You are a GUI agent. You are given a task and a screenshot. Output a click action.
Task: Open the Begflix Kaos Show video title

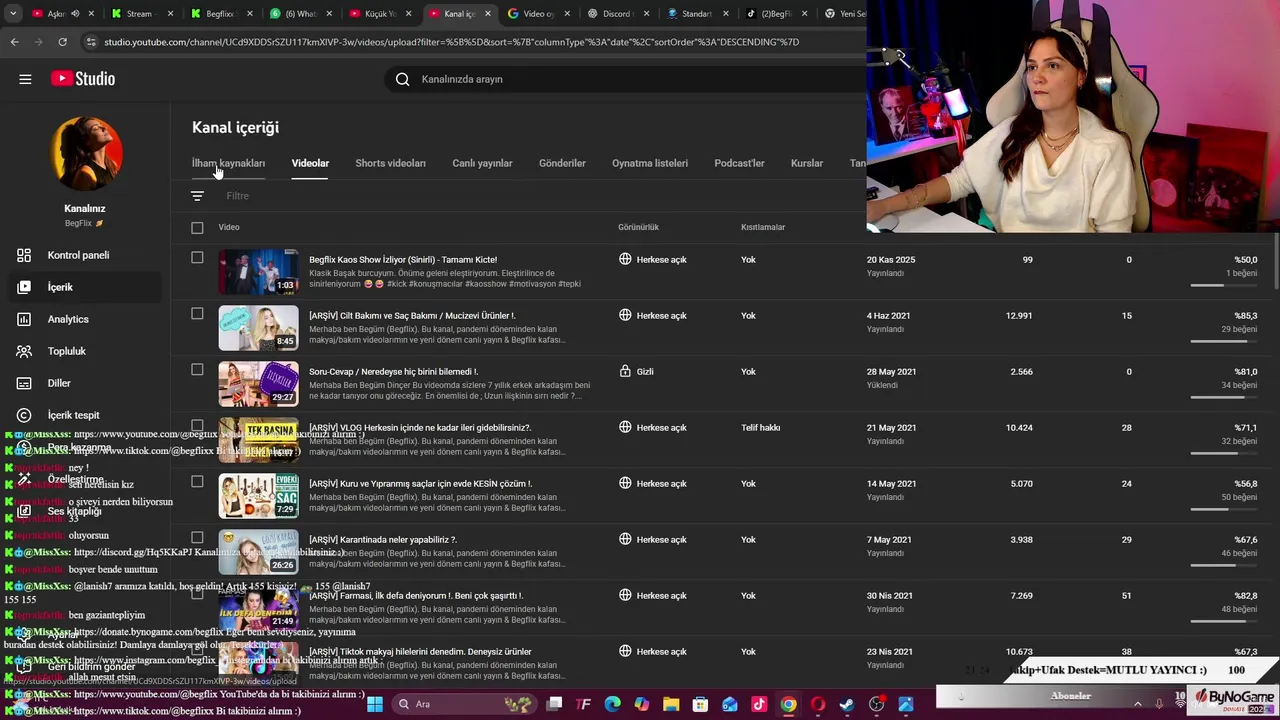click(403, 259)
